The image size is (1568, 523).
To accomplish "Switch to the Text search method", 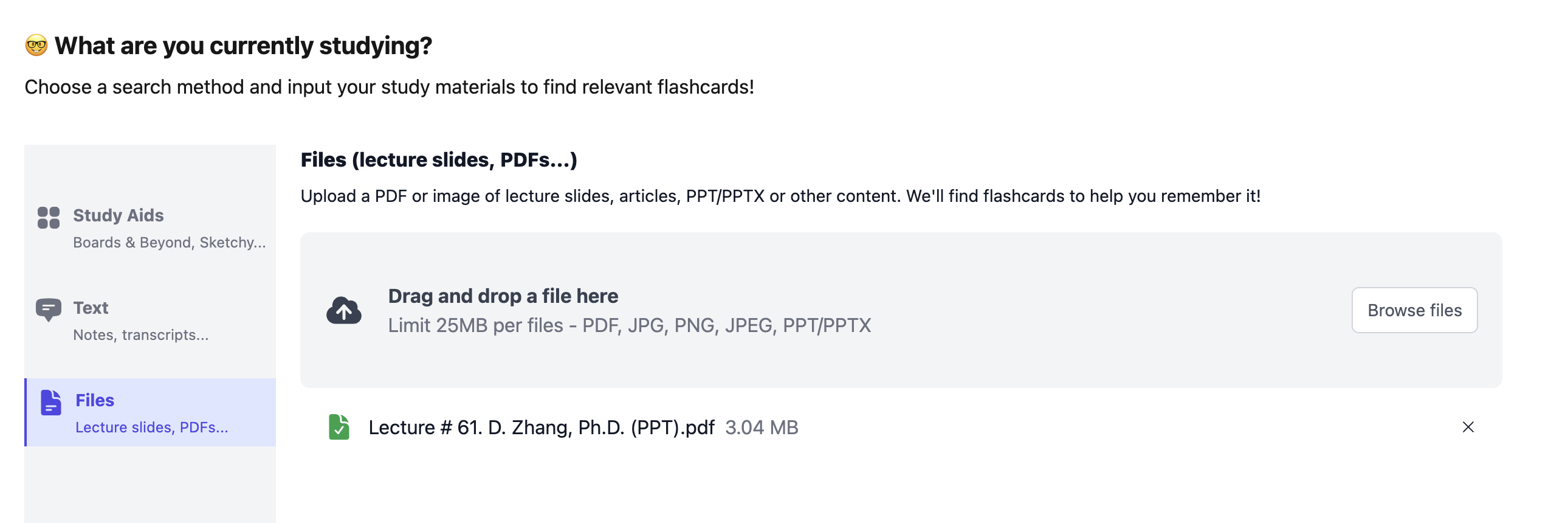I will (91, 308).
